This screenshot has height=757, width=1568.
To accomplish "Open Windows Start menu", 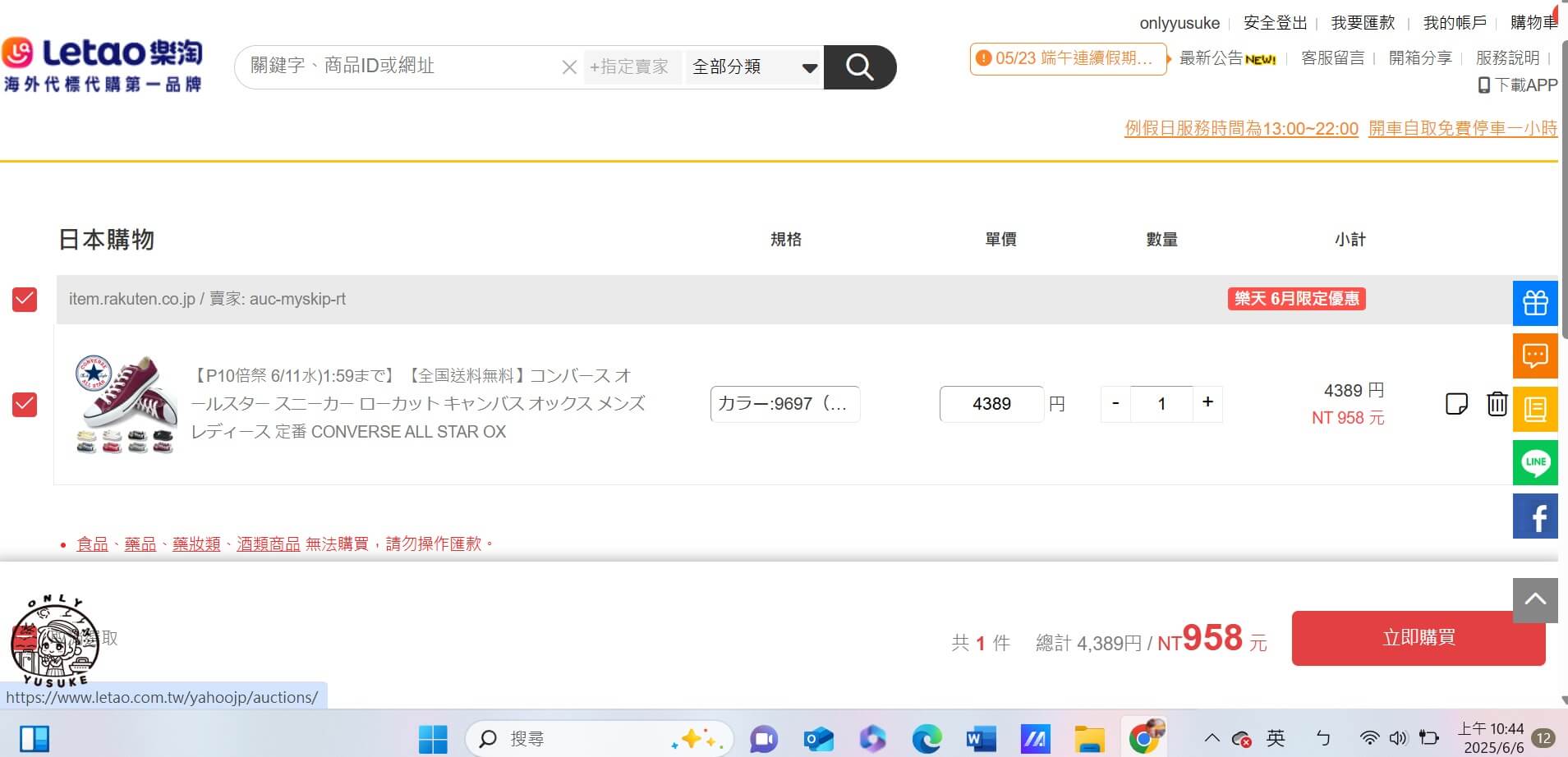I will click(433, 739).
